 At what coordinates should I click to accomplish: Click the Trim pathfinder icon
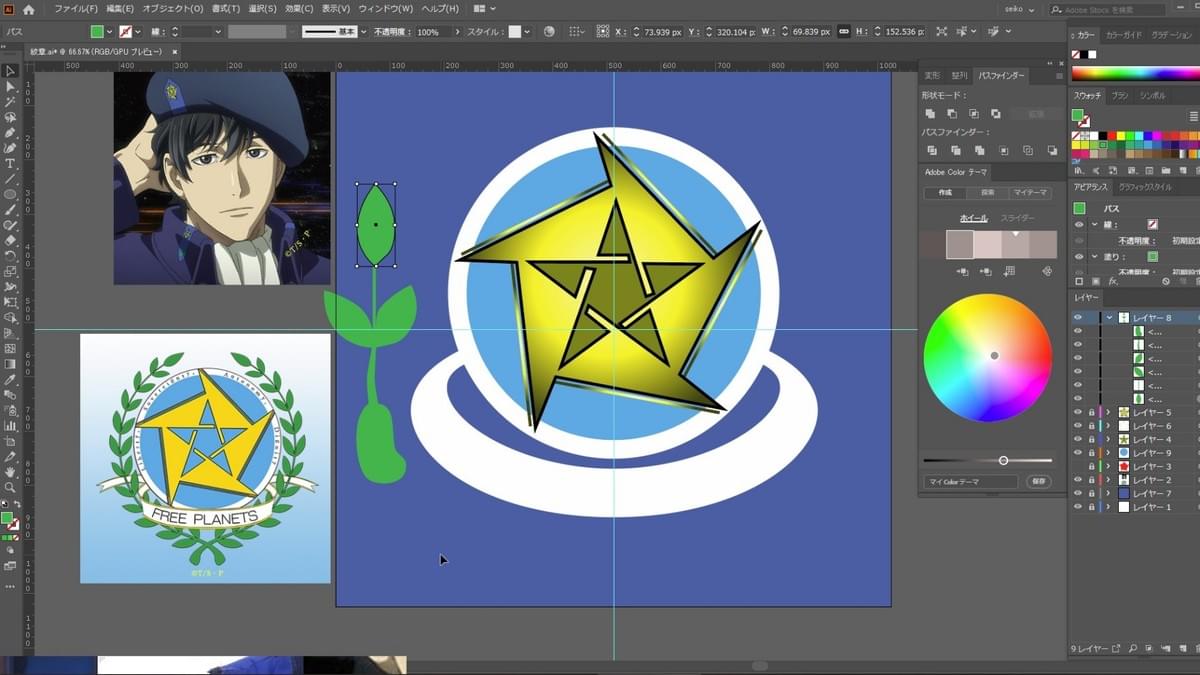click(956, 150)
